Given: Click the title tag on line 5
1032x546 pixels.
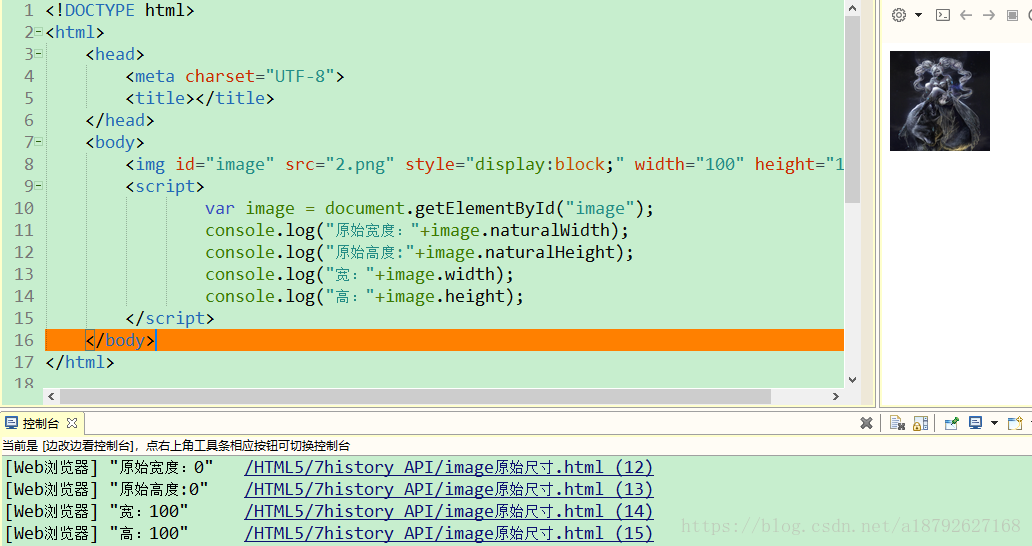Looking at the screenshot, I should click(200, 98).
